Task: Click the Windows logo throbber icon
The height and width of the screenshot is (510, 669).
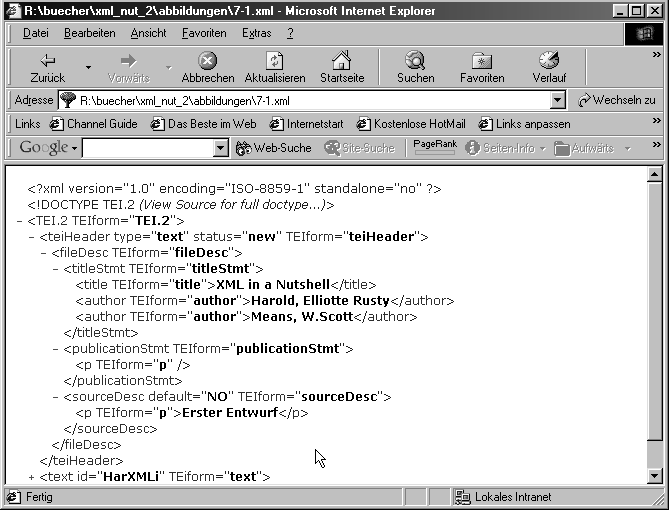Action: pos(645,34)
